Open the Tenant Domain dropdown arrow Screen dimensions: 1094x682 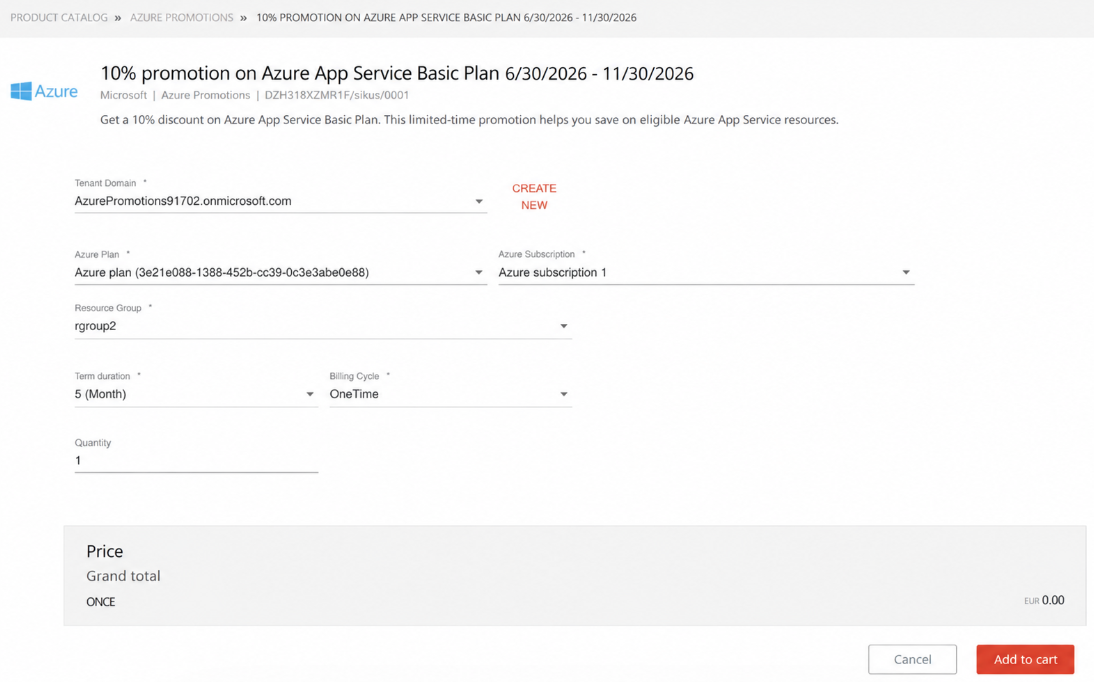[x=479, y=202]
